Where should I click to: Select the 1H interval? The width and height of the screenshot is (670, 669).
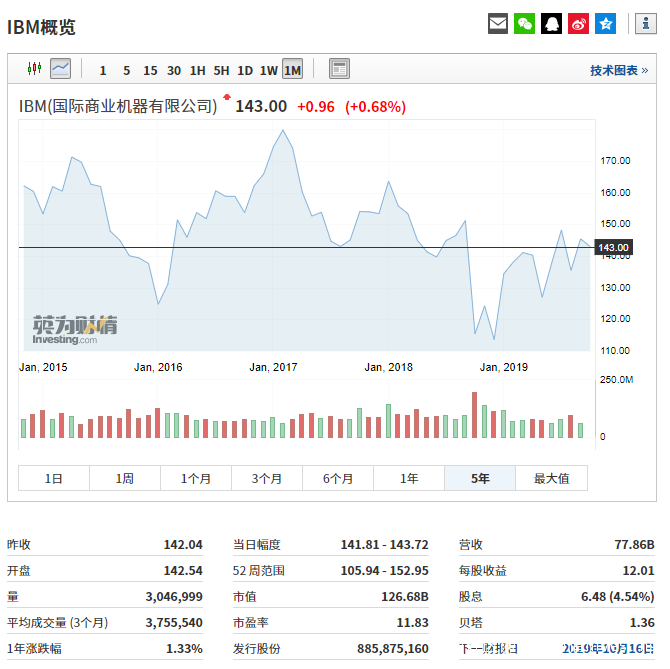tap(197, 70)
